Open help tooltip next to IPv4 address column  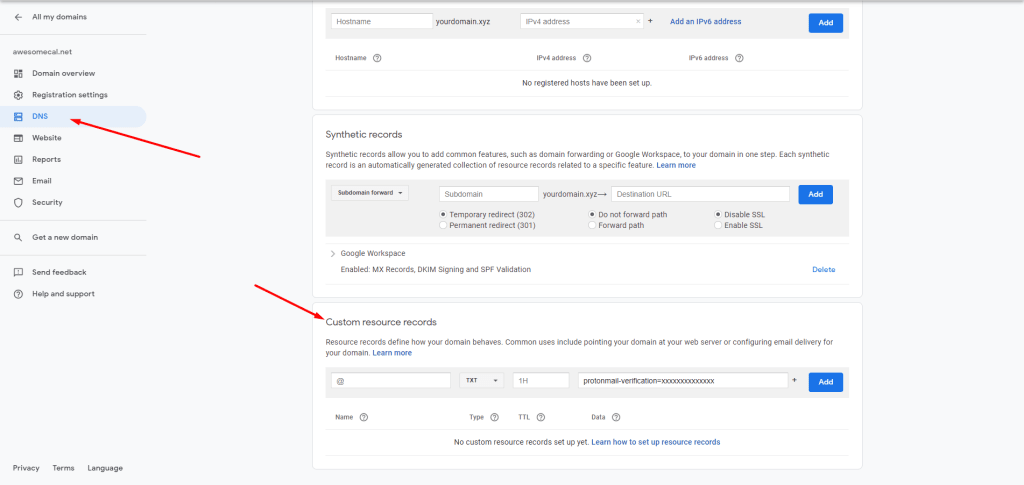(586, 58)
